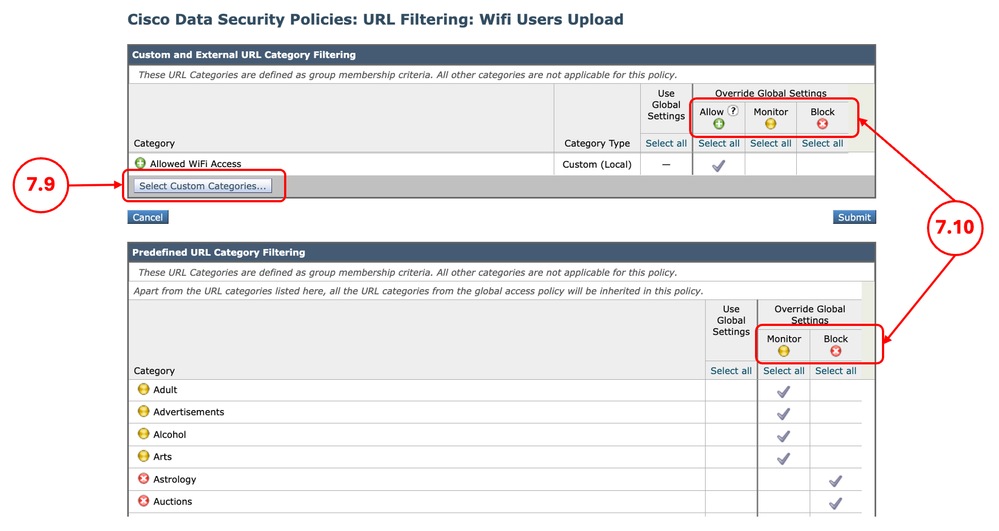
Task: Click the Allowed WiFi Access category name
Action: [196, 164]
